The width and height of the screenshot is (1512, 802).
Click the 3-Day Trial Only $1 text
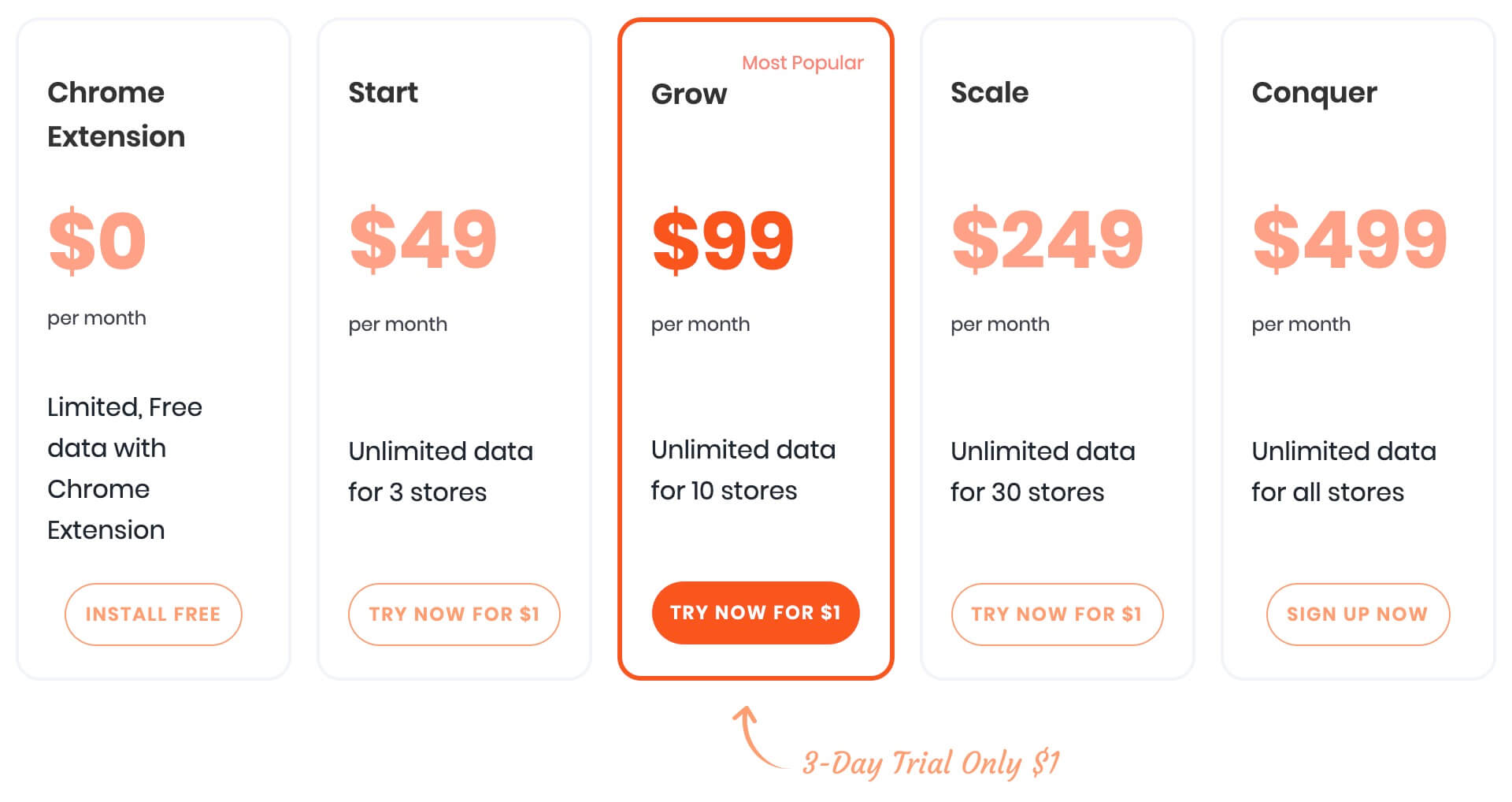tap(932, 763)
